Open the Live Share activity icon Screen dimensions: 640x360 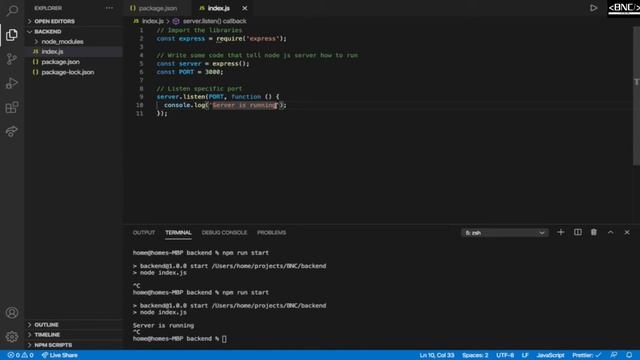12,131
